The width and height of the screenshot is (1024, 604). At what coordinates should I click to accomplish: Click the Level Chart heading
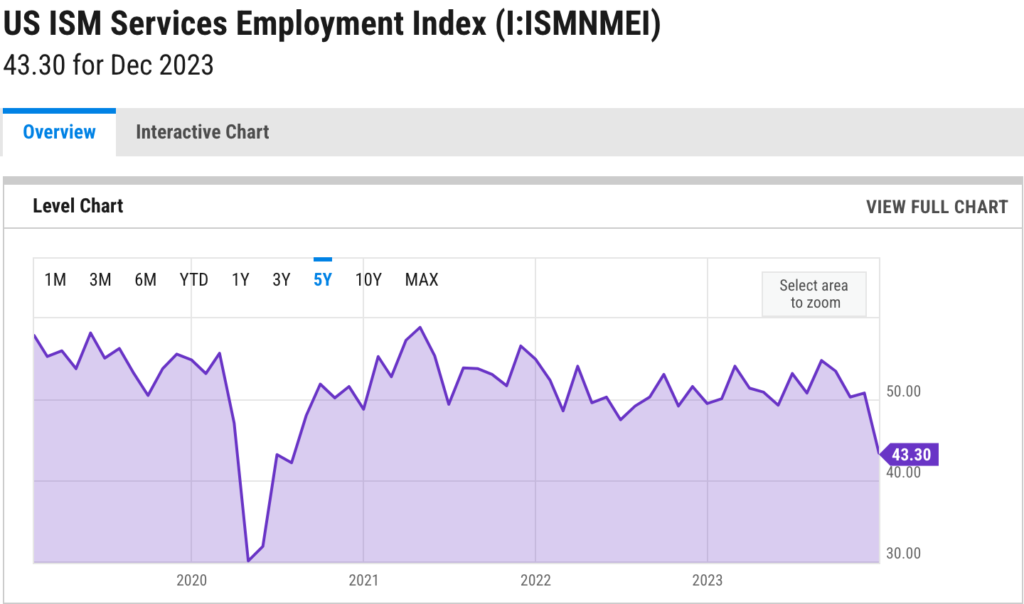(78, 206)
